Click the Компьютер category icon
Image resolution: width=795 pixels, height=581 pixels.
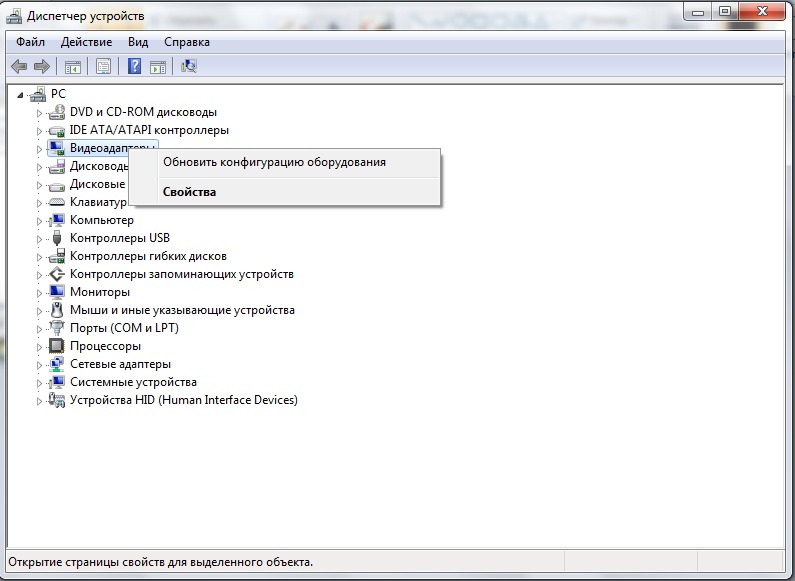57,220
